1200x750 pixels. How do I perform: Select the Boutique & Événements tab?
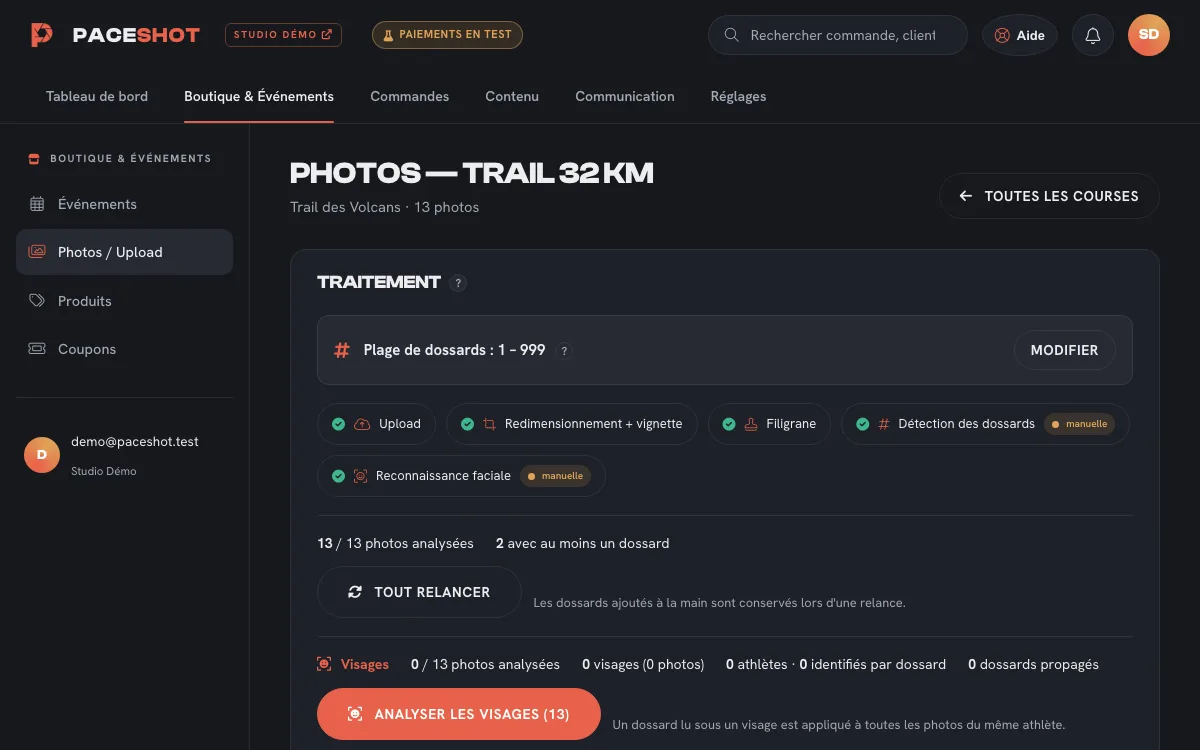(259, 96)
